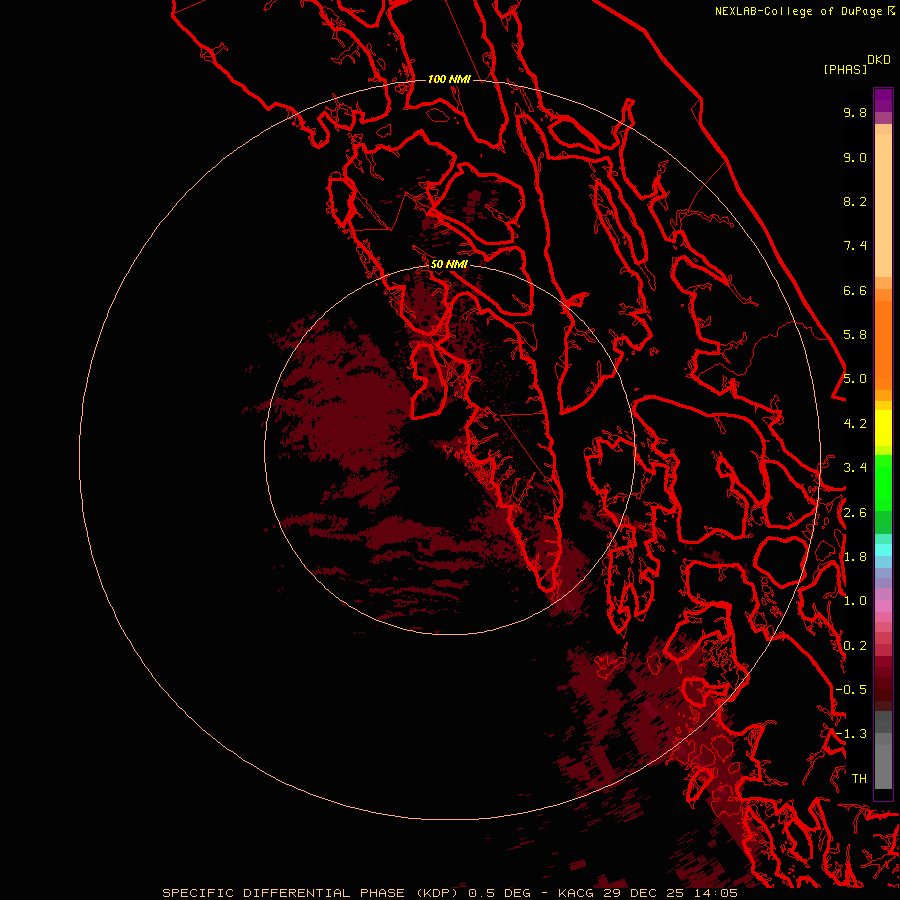Click the 29 DEC 25 date in the caption
This screenshot has width=900, height=900.
tap(645, 893)
